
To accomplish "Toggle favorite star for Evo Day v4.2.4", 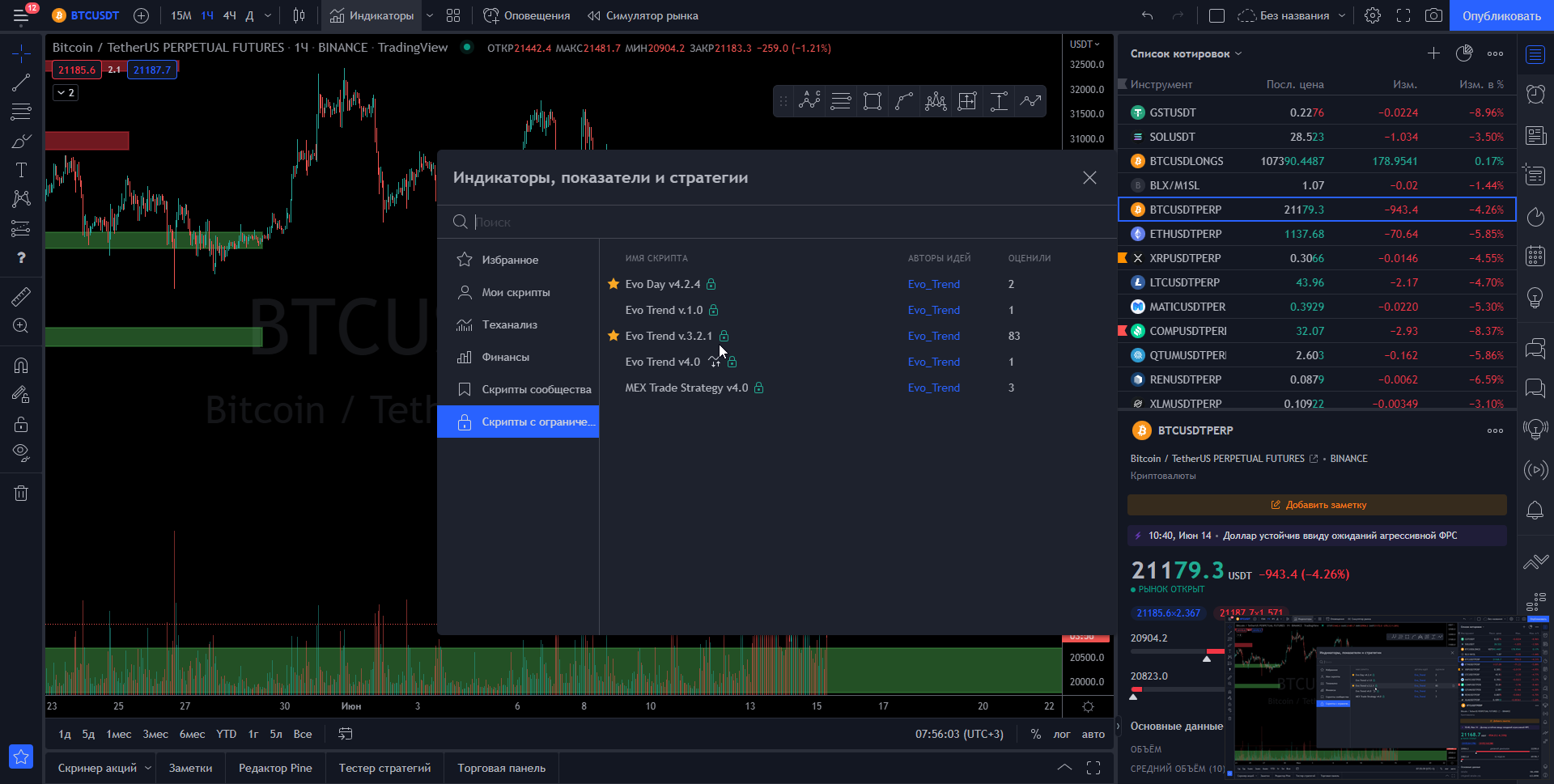I will 614,284.
